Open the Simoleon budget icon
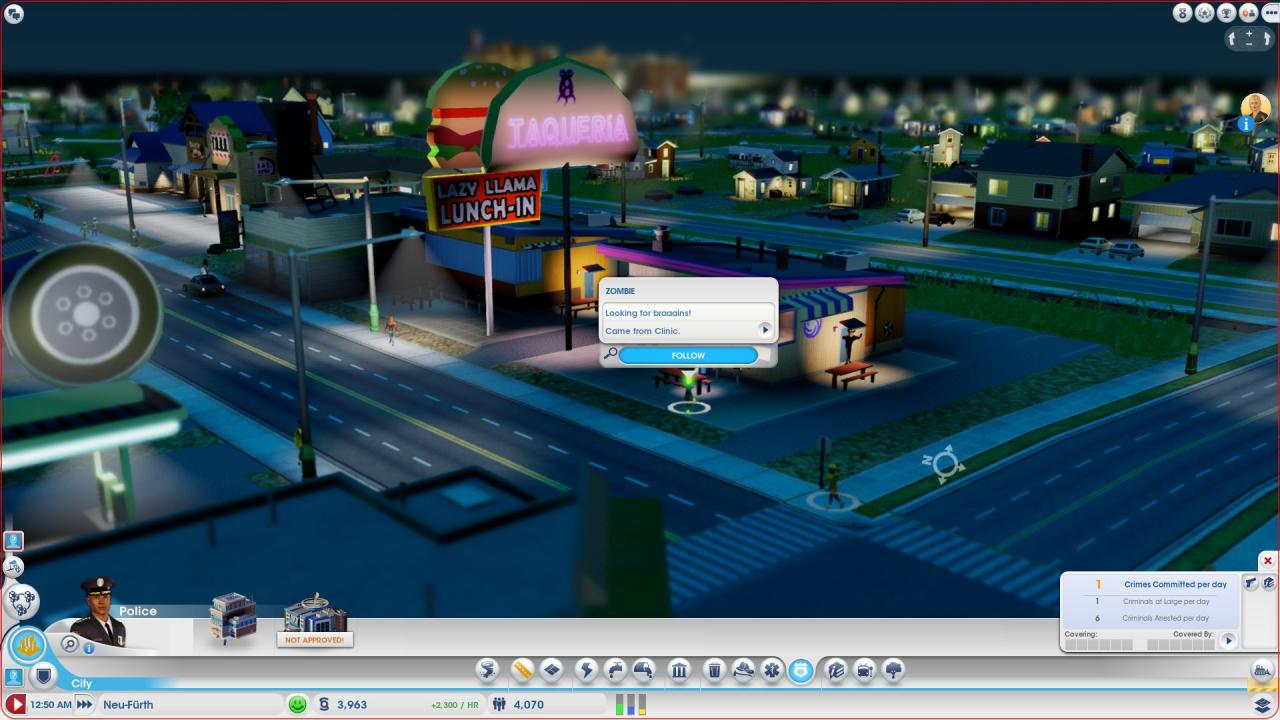This screenshot has height=720, width=1280. (x=323, y=704)
